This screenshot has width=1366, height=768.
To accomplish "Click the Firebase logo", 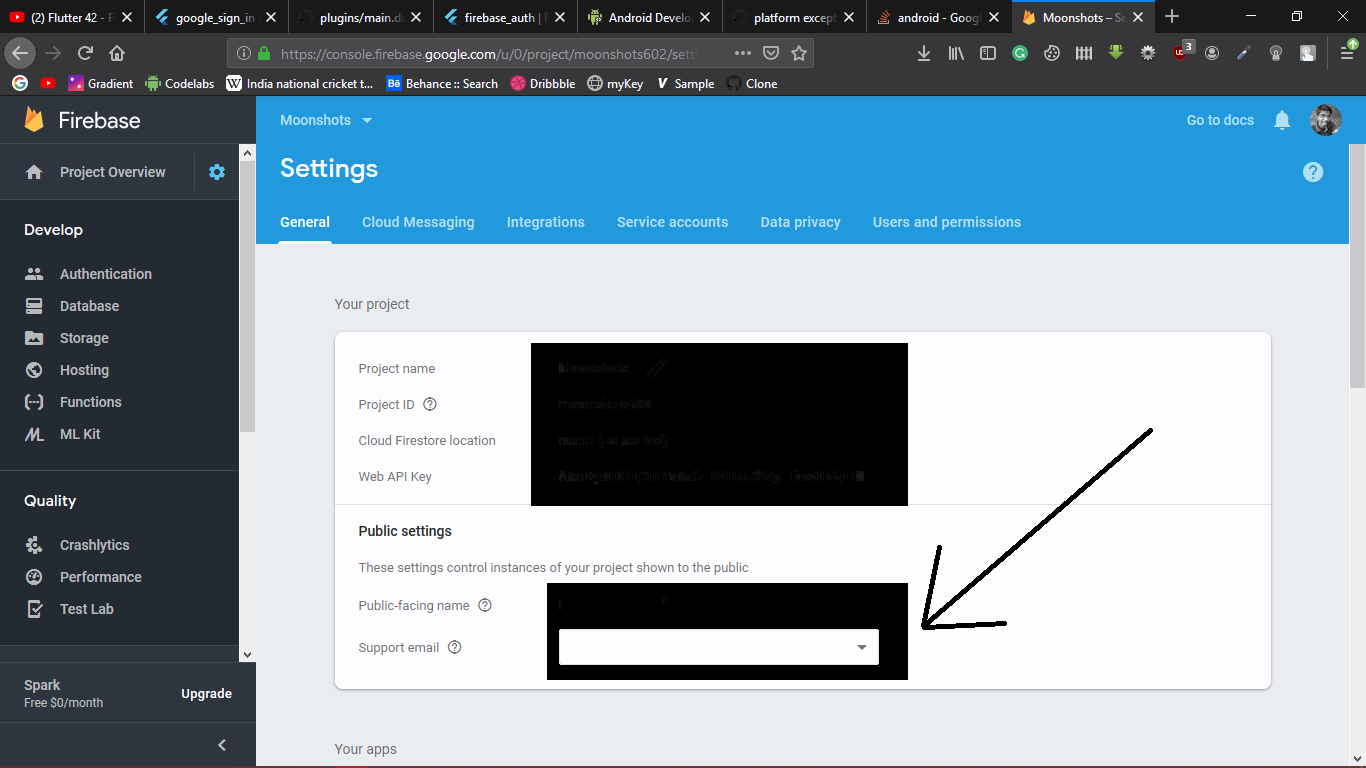I will click(83, 120).
